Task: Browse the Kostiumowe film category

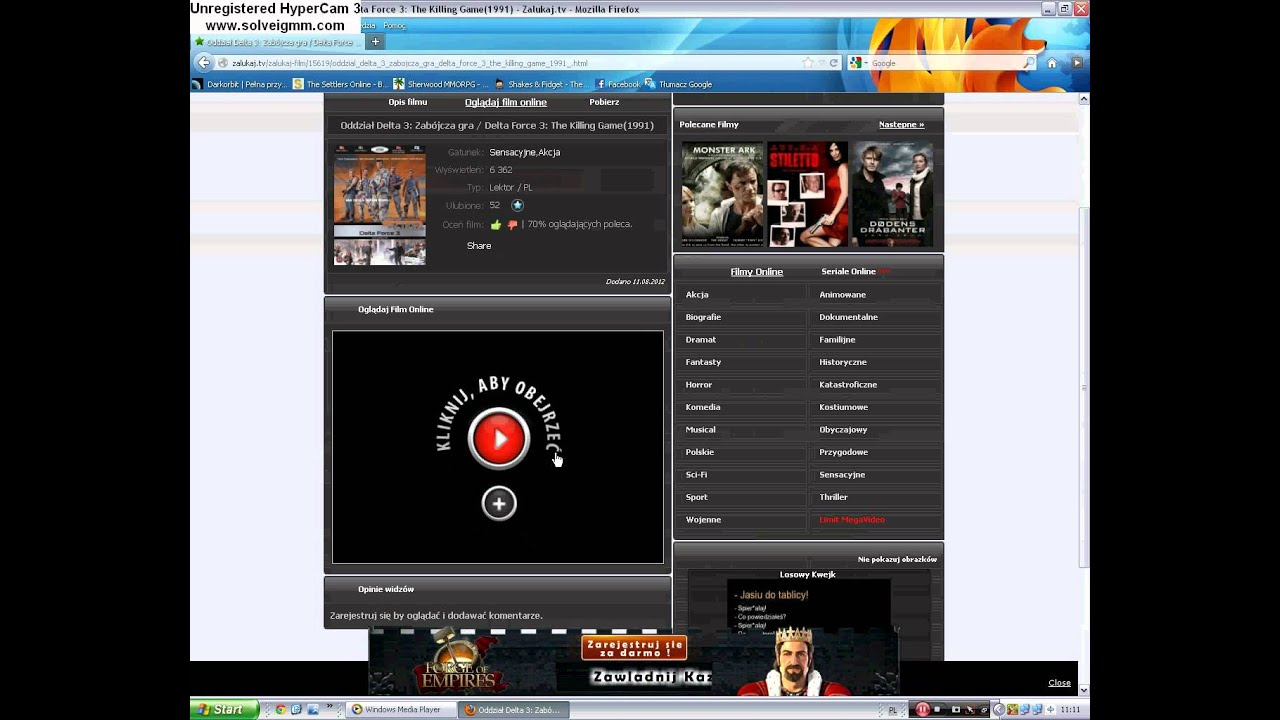Action: [844, 407]
